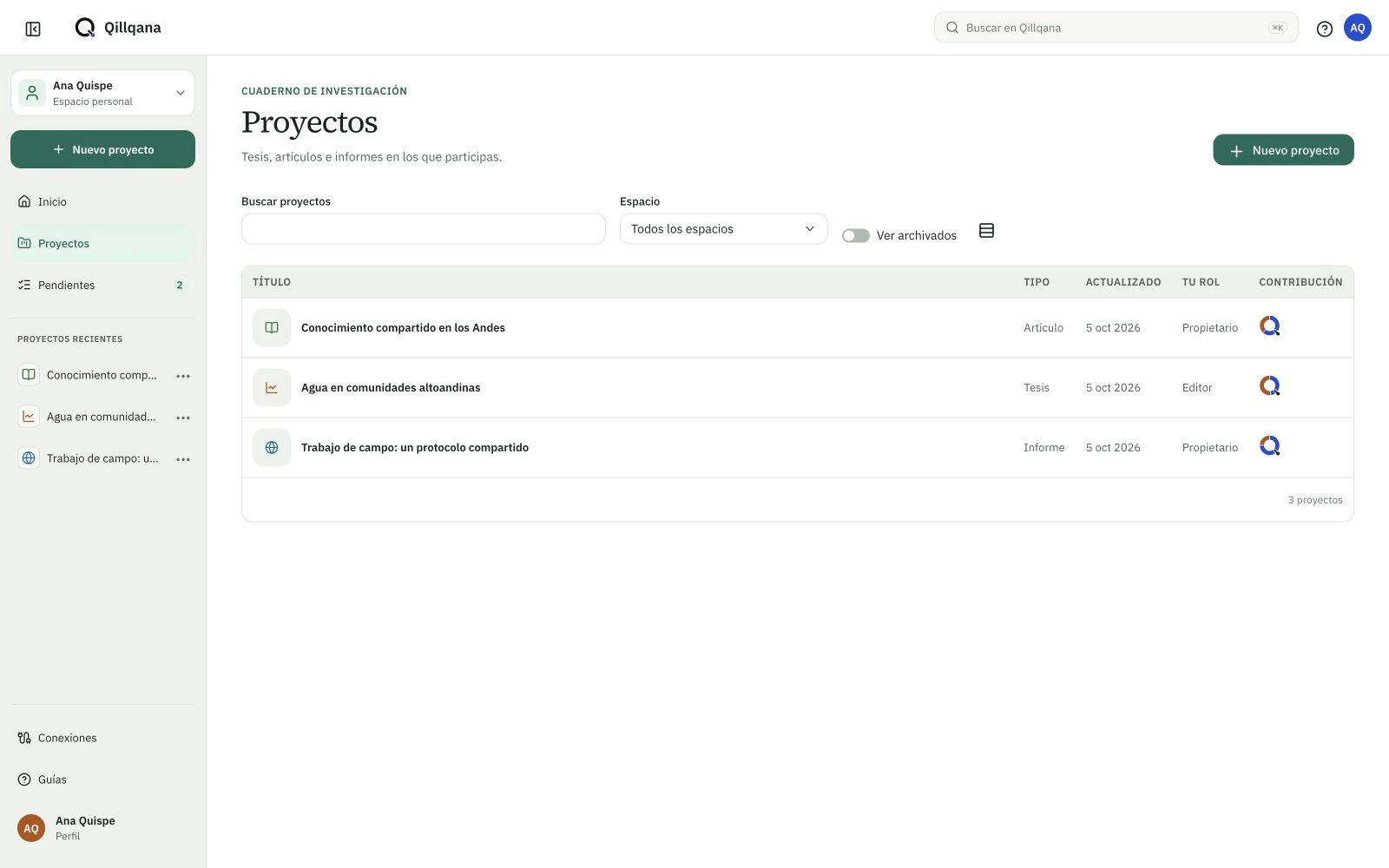
Task: Click the sidebar globe icon for Trabajo de campo
Action: [x=29, y=458]
